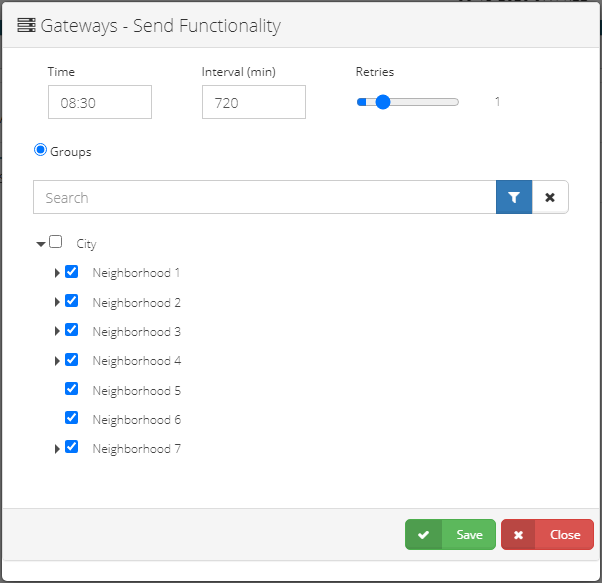
Task: Expand the Neighborhood 7 node
Action: 57,449
